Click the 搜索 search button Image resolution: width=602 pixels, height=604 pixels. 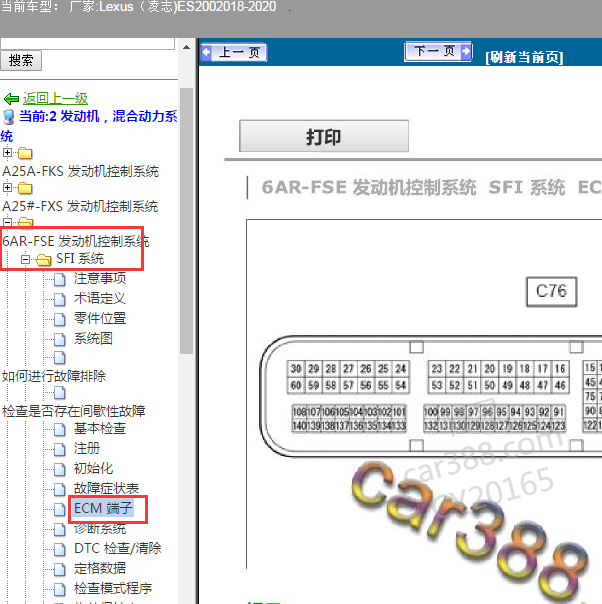pyautogui.click(x=21, y=60)
